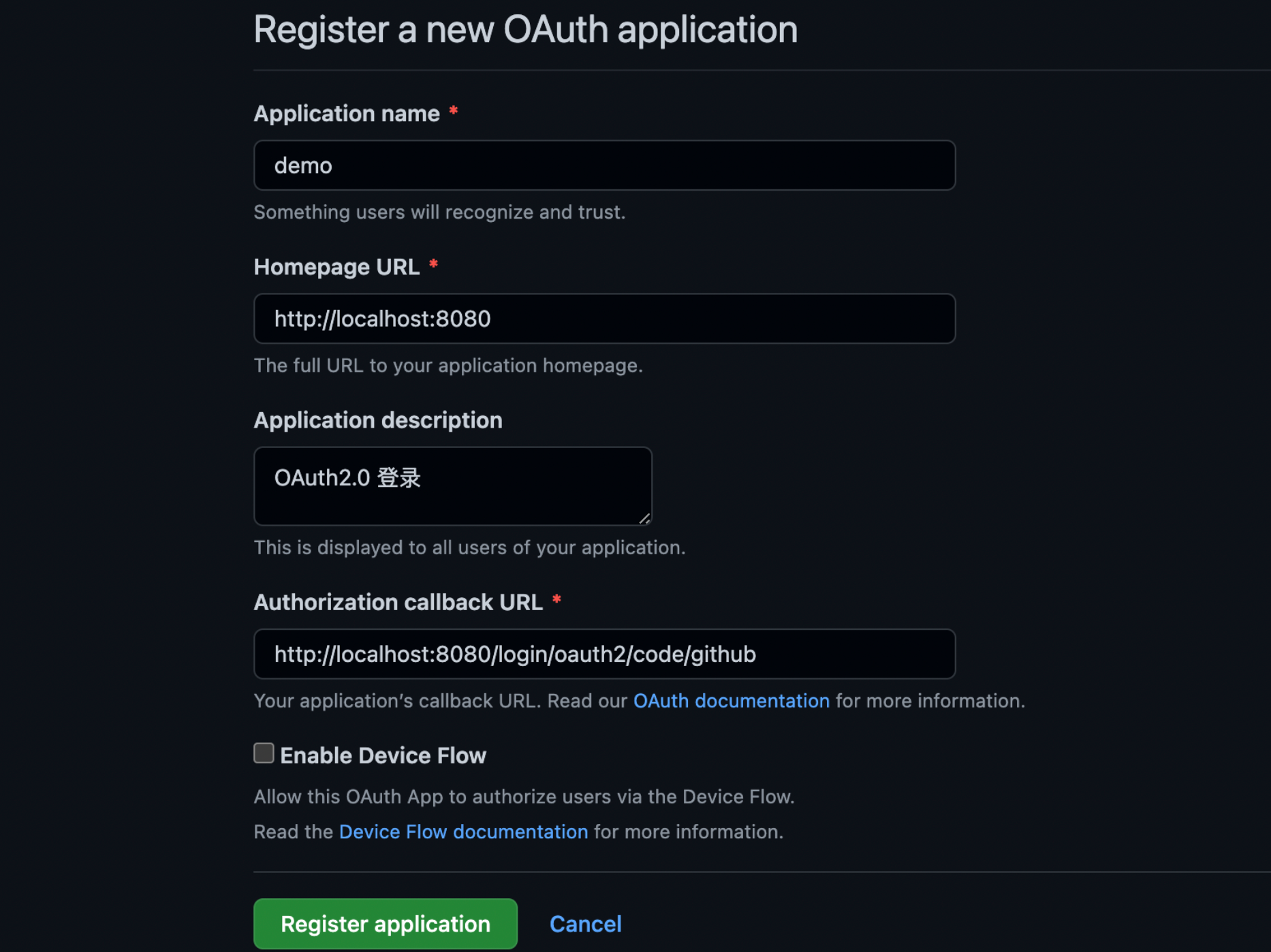Click inside the Application description textarea

tap(453, 486)
